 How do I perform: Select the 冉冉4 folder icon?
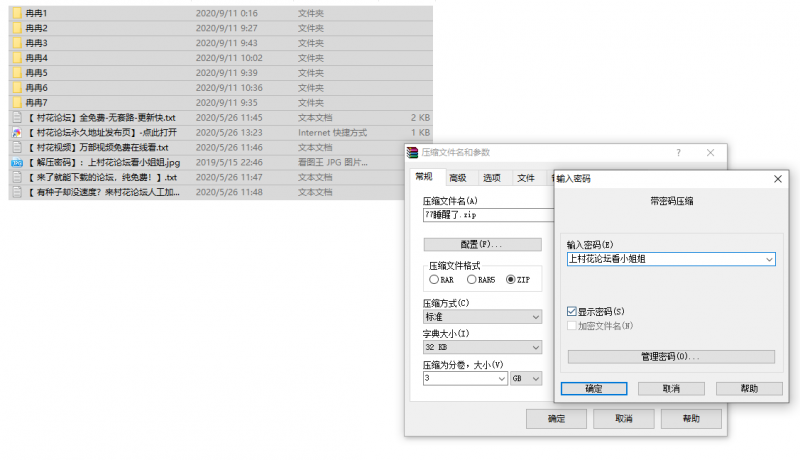tap(16, 58)
